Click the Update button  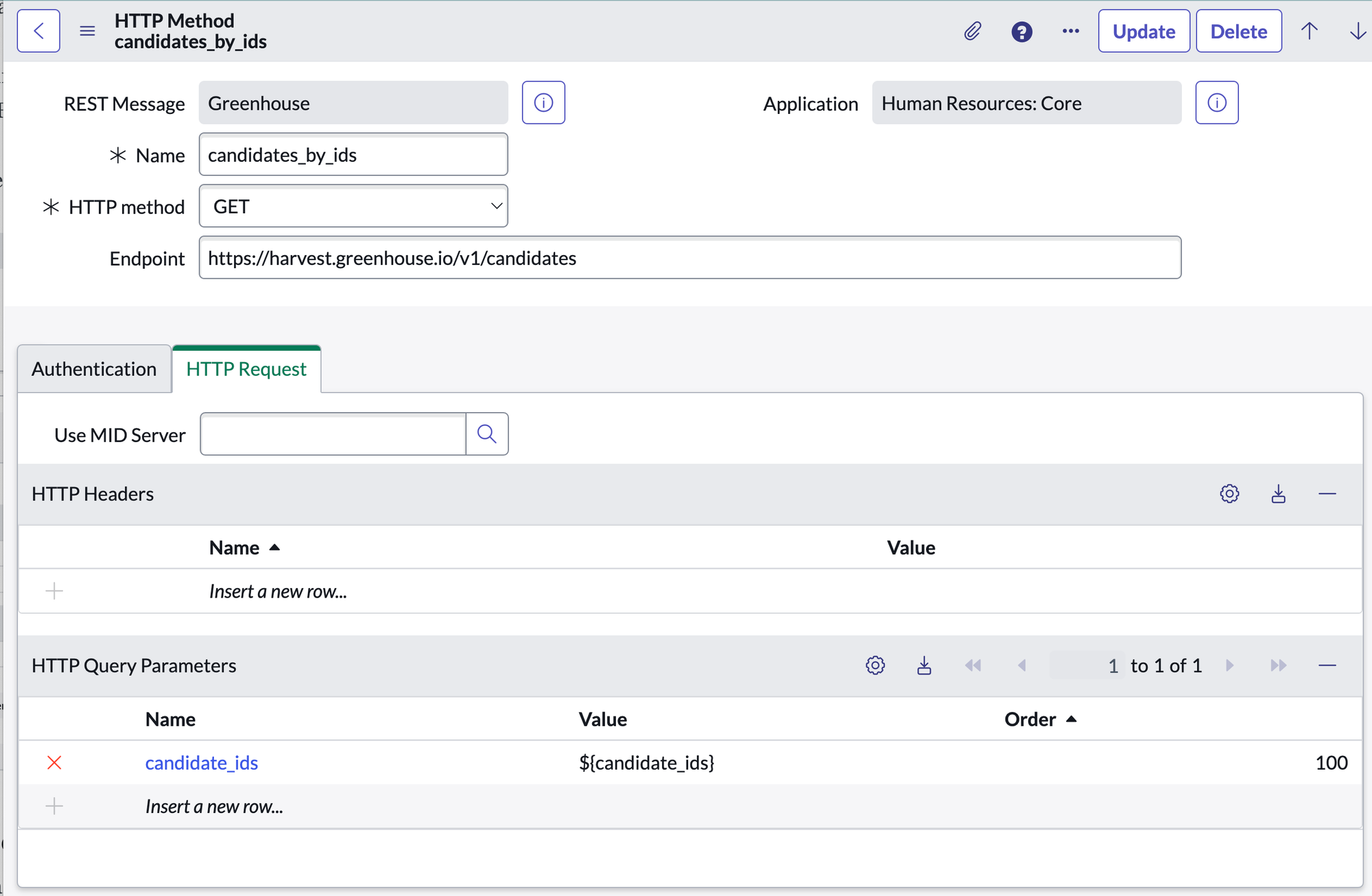(1144, 32)
